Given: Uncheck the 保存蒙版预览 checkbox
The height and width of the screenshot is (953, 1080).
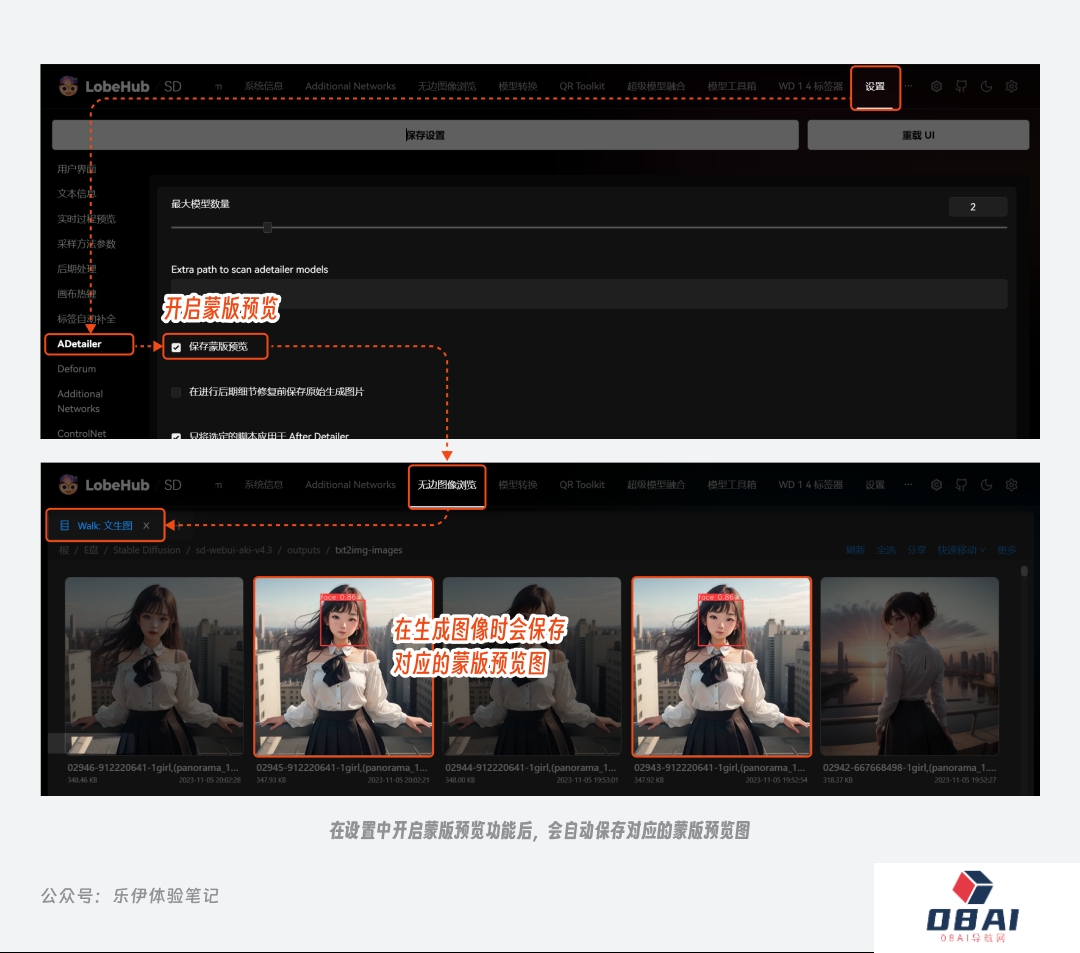Looking at the screenshot, I should [x=176, y=347].
